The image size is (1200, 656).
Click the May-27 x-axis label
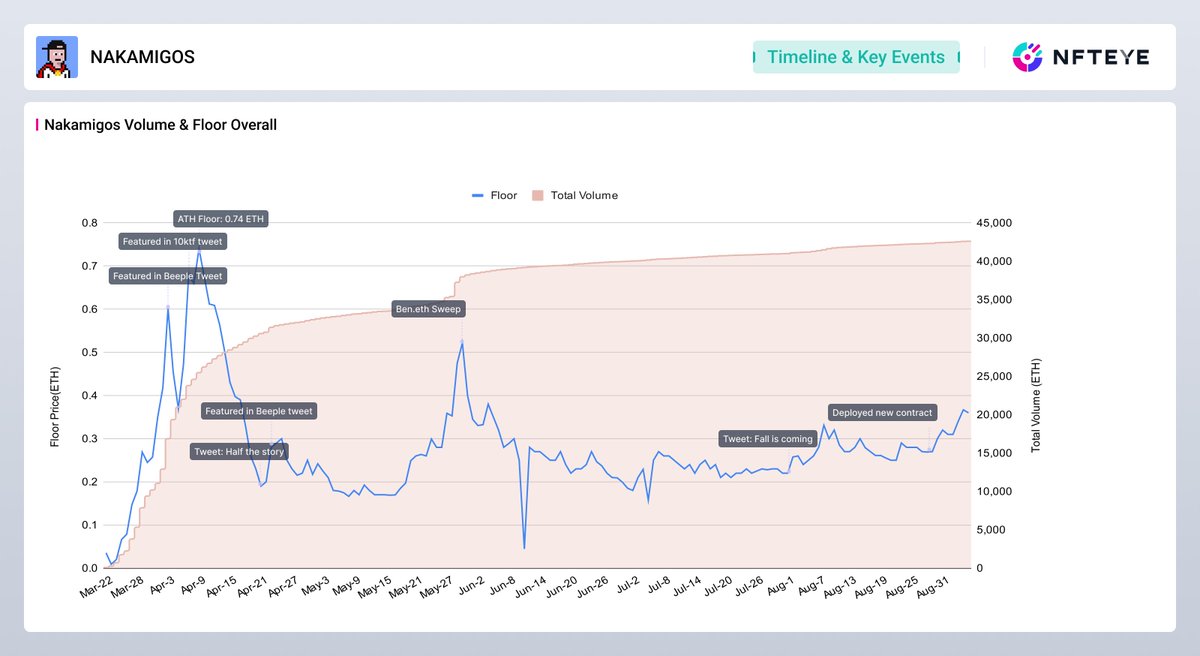(x=435, y=587)
